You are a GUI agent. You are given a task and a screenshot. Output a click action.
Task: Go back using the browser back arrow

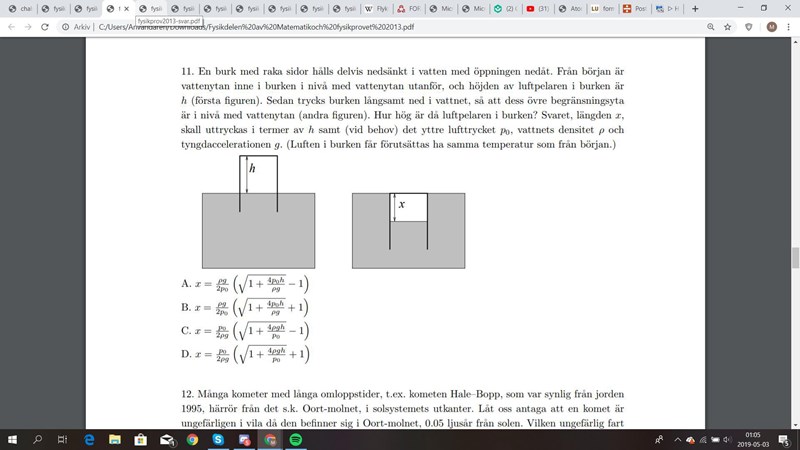click(12, 27)
